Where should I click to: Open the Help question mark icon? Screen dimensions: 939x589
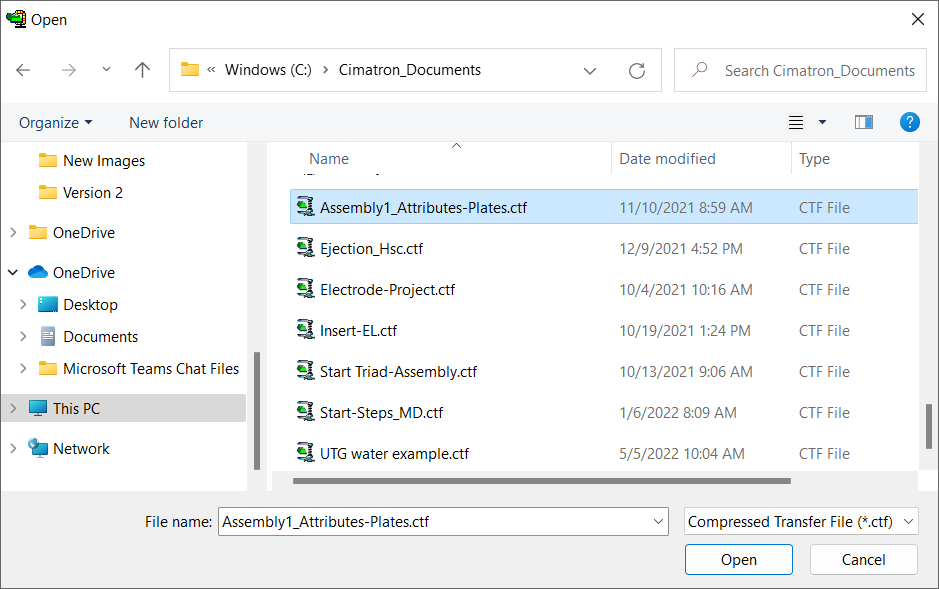(909, 122)
